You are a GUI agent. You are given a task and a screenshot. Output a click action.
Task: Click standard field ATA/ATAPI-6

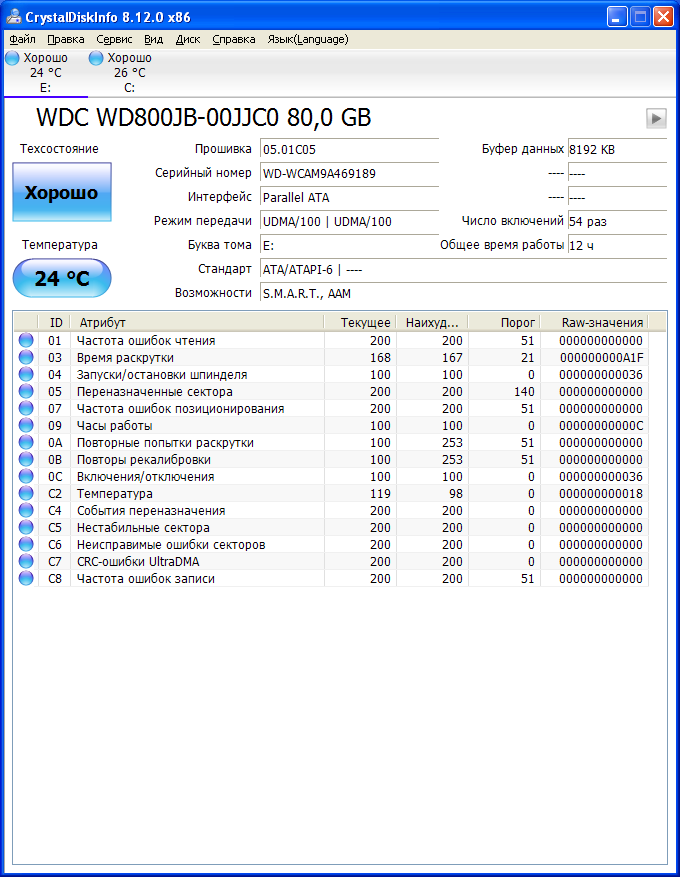tap(463, 270)
